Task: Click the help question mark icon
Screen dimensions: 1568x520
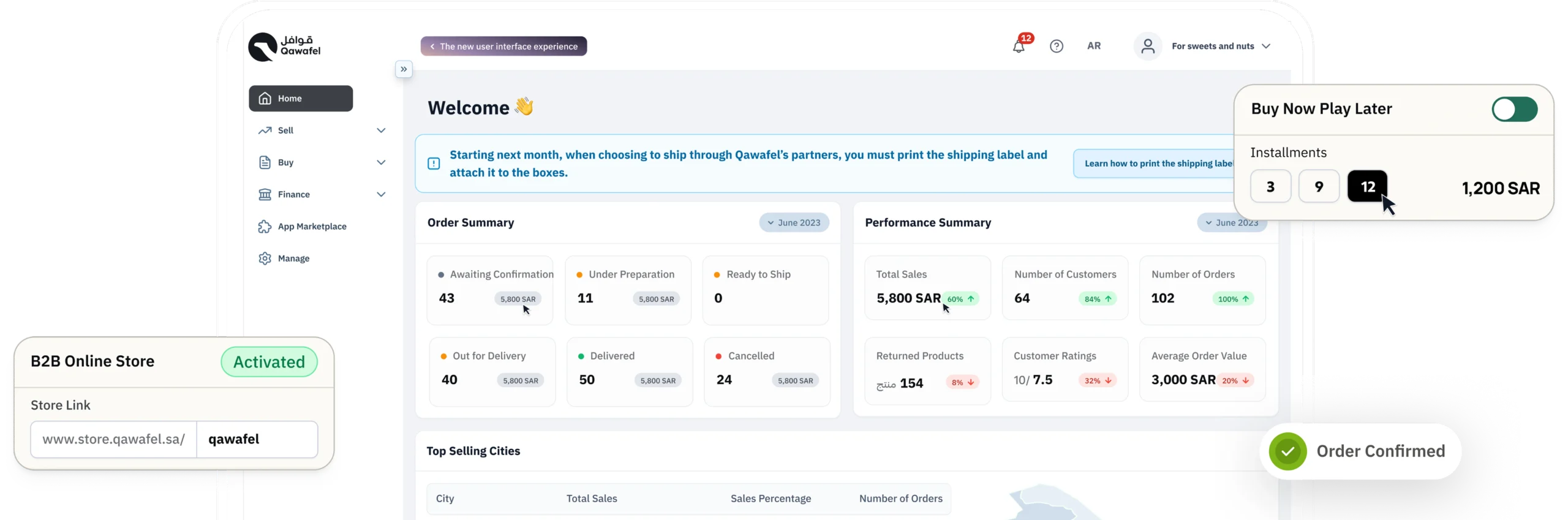Action: pyautogui.click(x=1057, y=47)
